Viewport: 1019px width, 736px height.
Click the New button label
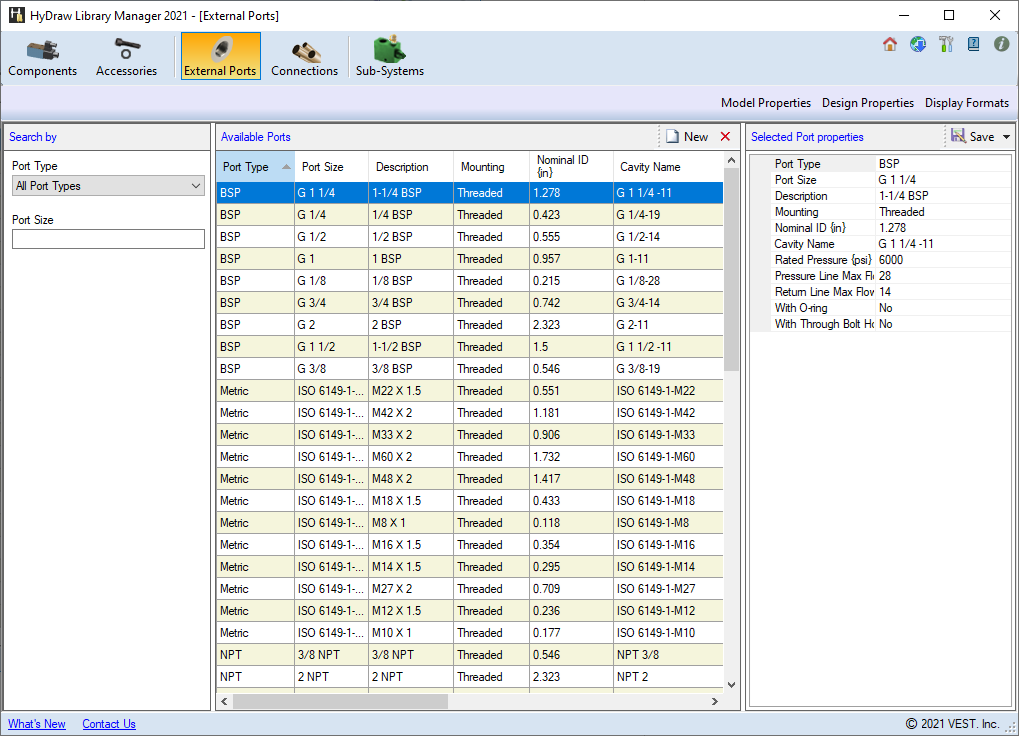point(695,137)
